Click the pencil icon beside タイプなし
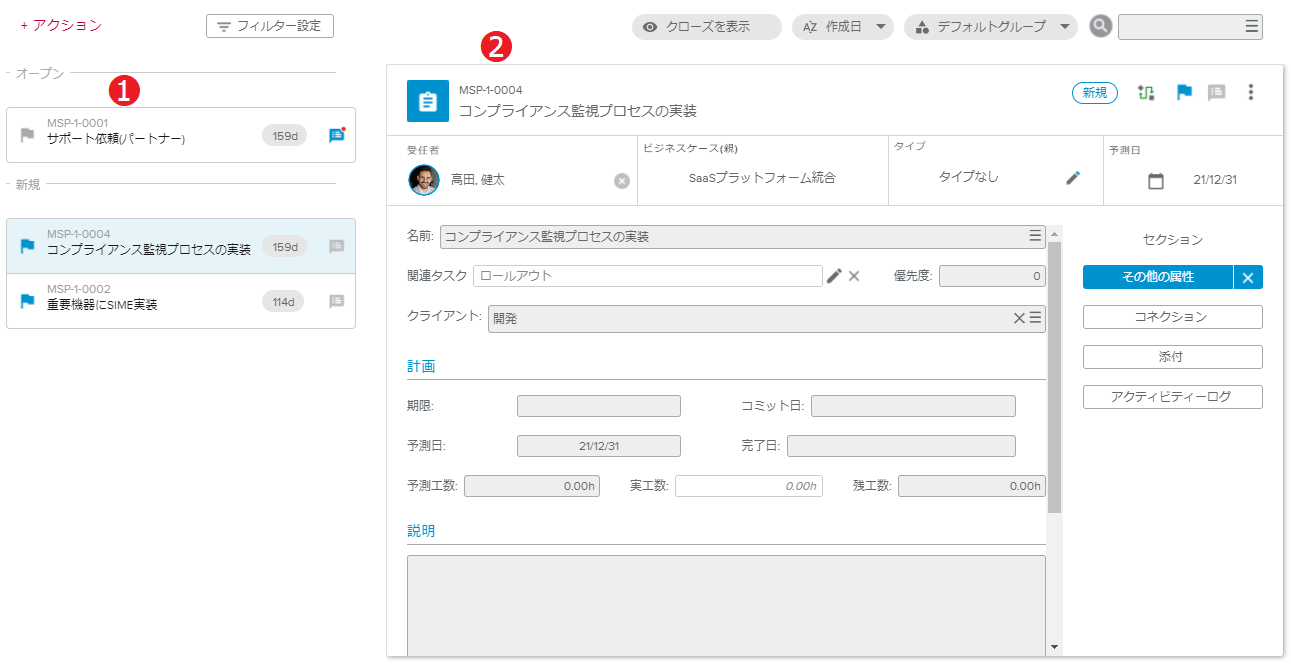 point(1073,178)
